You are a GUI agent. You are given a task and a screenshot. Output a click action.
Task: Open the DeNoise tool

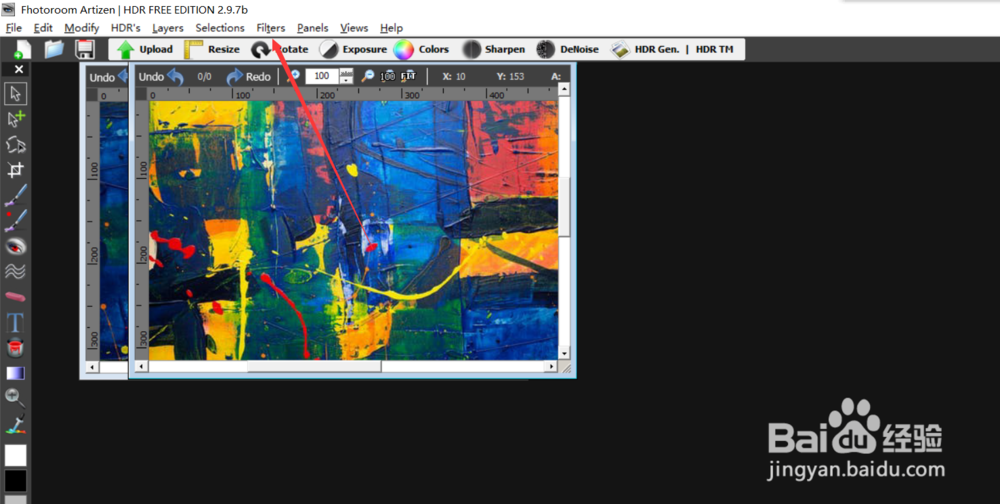(x=568, y=49)
